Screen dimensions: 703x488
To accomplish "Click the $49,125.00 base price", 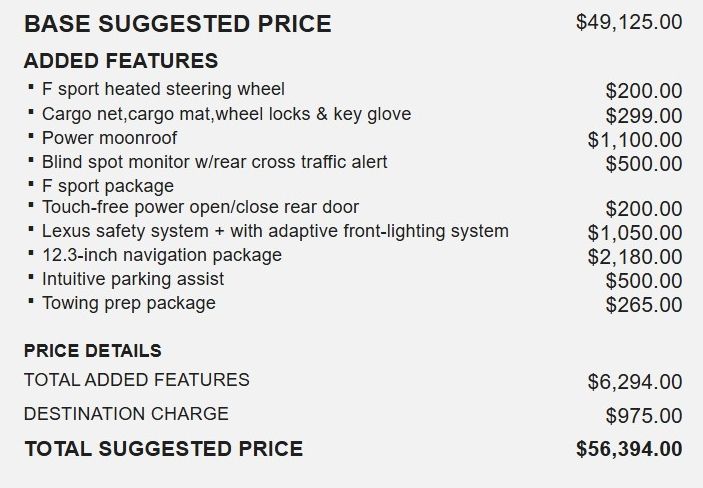I will click(629, 22).
